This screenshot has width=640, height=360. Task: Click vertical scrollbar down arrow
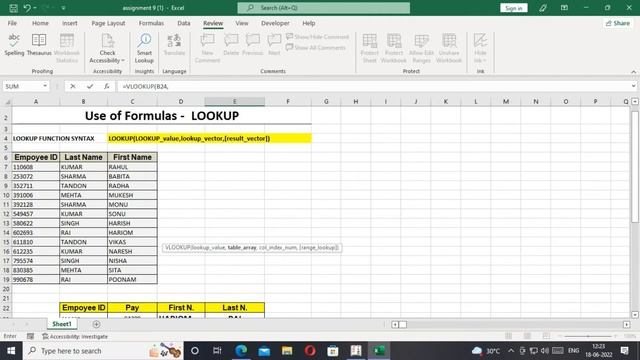pyautogui.click(x=635, y=315)
